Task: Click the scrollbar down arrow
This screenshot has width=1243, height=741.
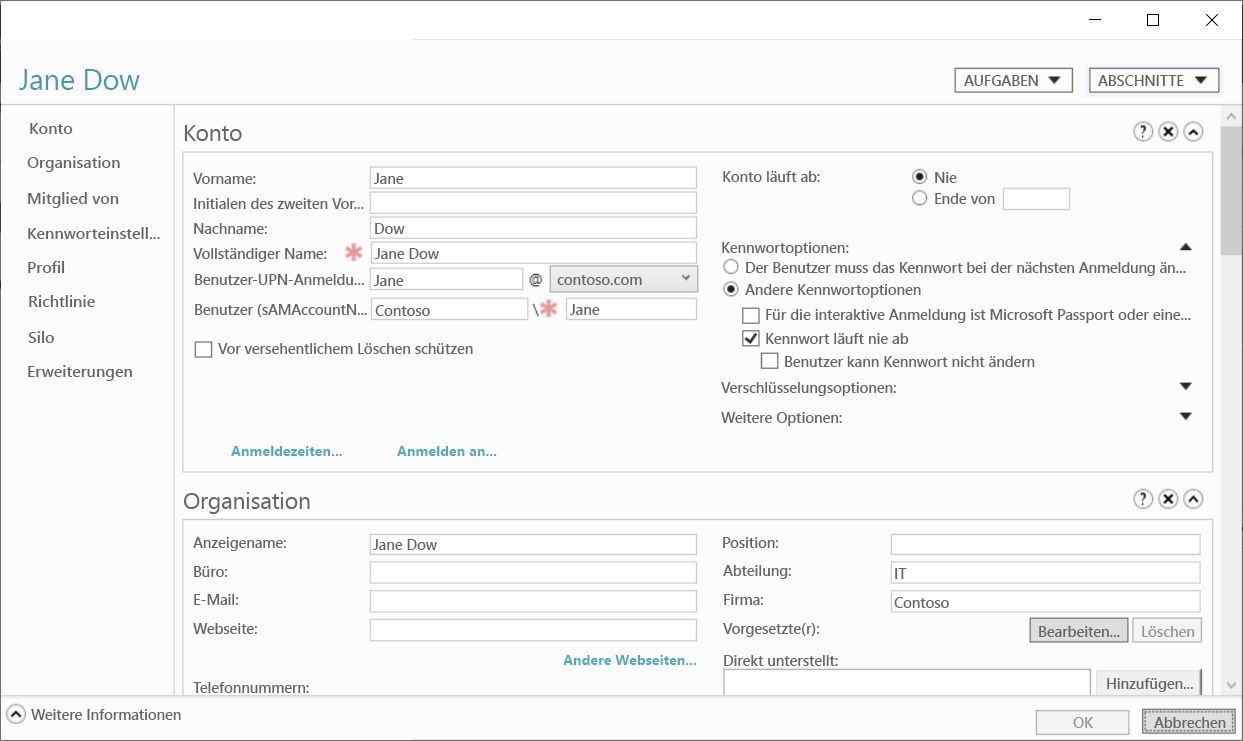Action: [1233, 686]
